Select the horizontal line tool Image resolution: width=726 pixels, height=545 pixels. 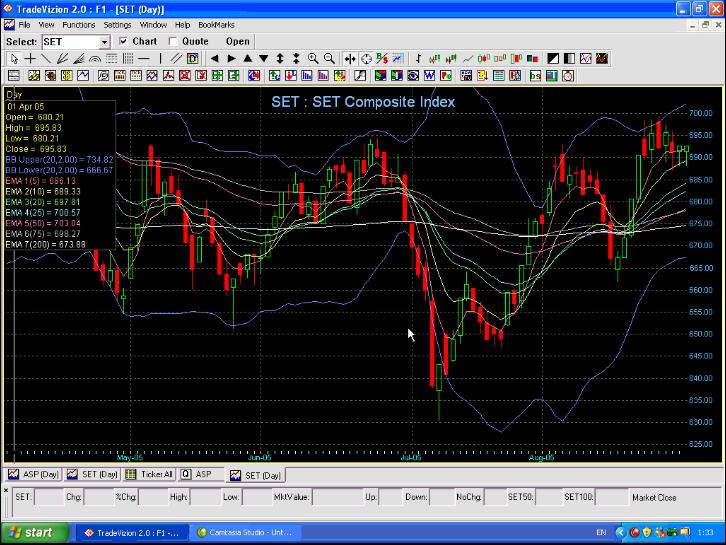(144, 59)
